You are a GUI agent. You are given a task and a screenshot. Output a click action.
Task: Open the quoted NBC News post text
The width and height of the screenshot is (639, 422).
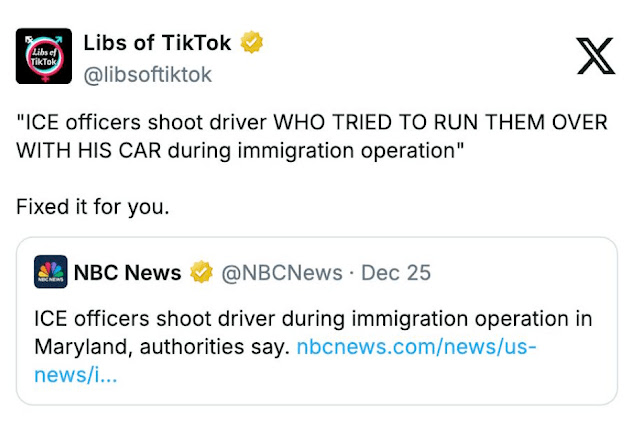[x=312, y=319]
